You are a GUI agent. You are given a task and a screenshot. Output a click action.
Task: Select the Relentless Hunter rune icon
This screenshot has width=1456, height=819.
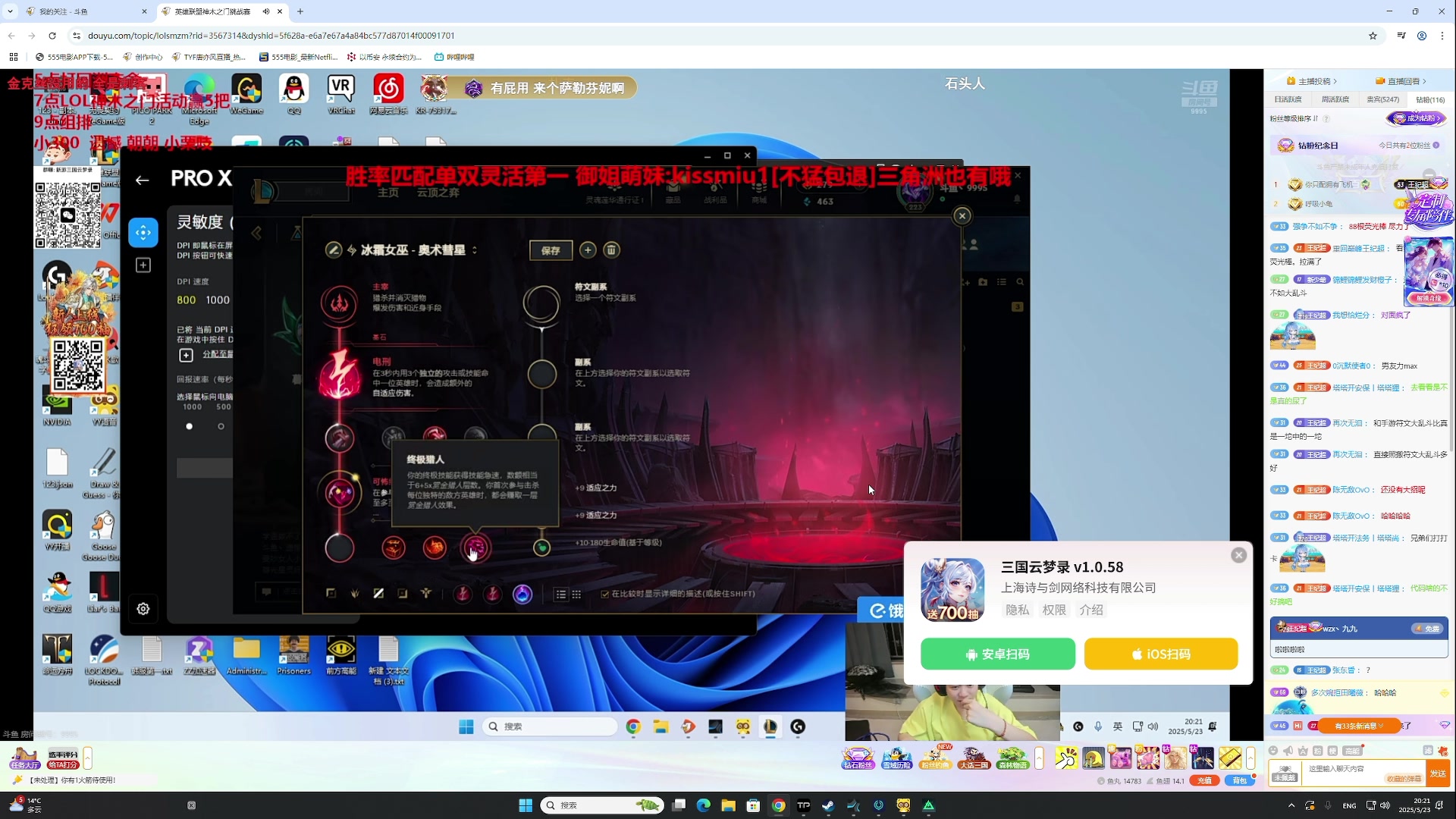point(435,548)
